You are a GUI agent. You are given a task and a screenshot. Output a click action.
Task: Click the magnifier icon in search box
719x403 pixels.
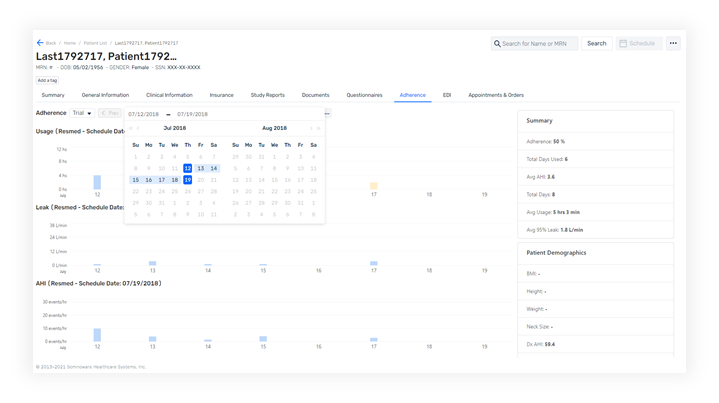[x=497, y=44]
